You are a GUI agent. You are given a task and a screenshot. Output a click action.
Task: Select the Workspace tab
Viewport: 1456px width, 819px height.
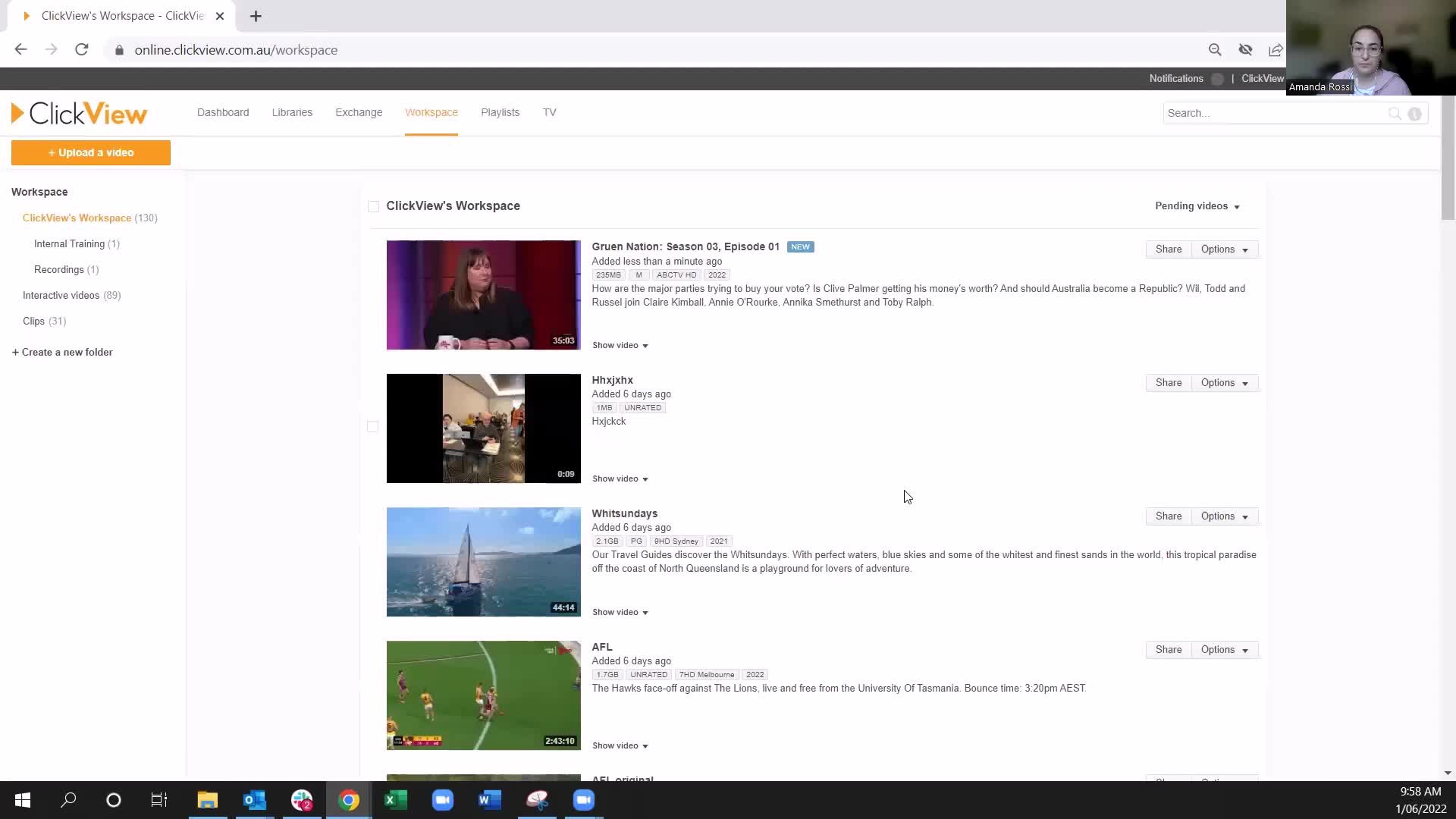[431, 112]
